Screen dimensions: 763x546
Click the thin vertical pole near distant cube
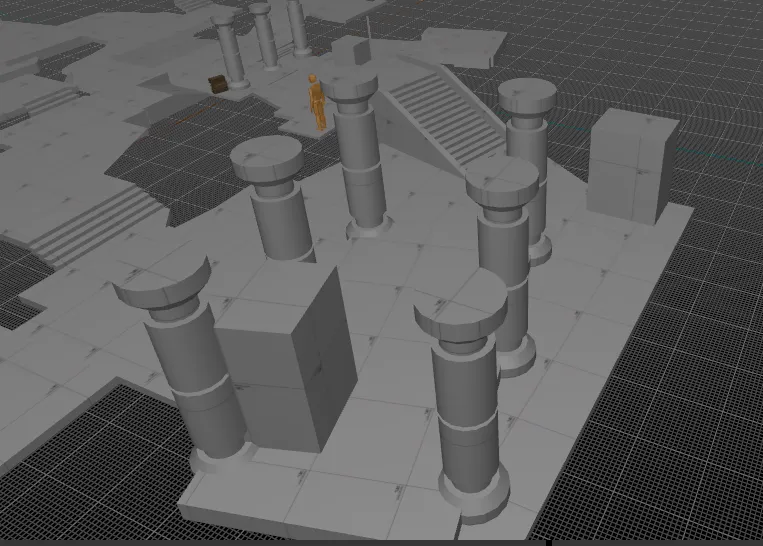[x=368, y=29]
